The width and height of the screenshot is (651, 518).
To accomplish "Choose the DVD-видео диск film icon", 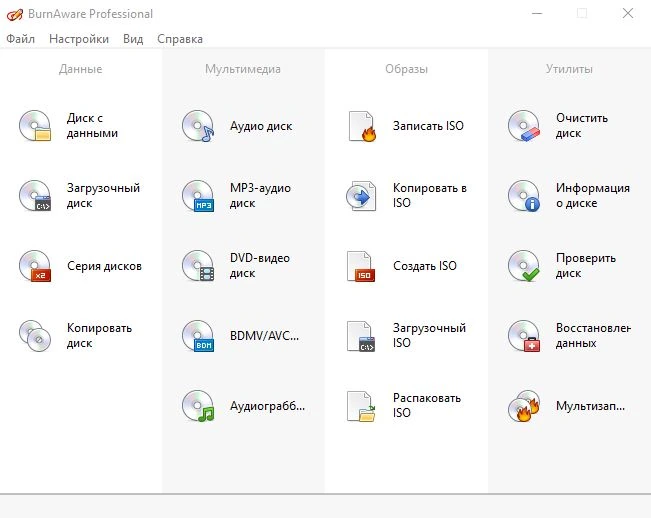I will [x=198, y=266].
